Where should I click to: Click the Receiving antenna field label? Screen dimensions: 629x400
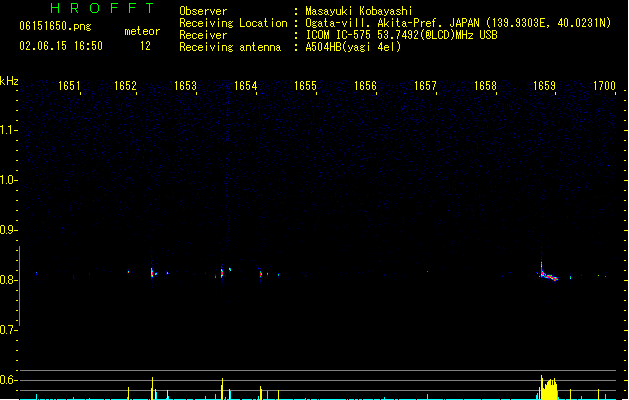click(230, 47)
